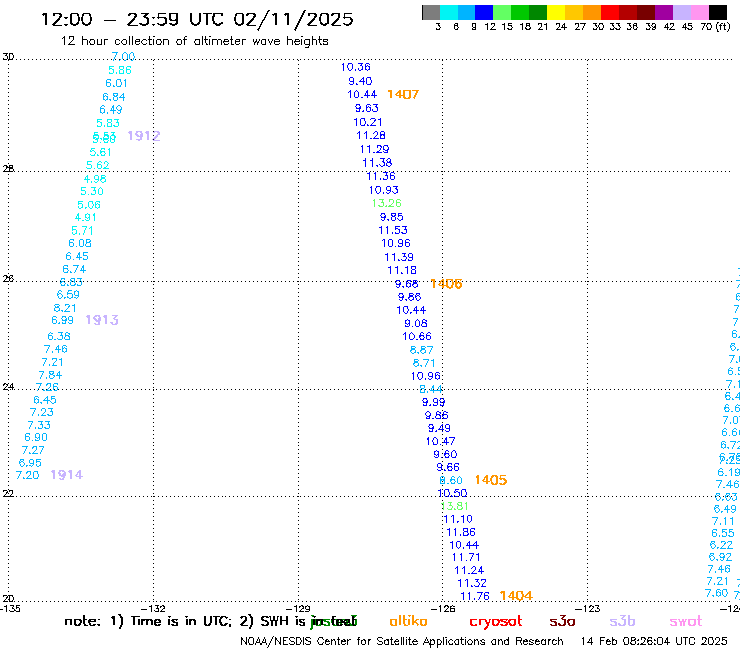Viewport: 740px width, 650px height.
Task: Select the maroon 36-39 ft legend swatch
Action: [x=646, y=12]
